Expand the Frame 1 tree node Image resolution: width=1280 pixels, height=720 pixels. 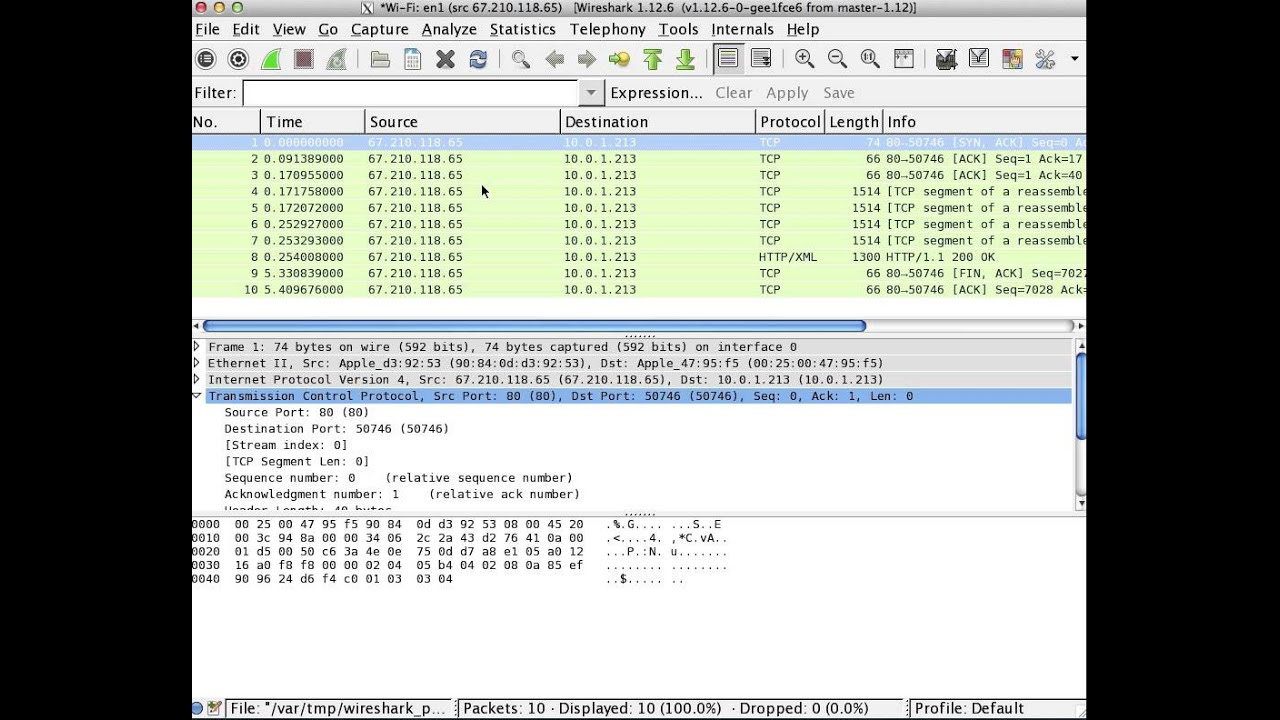coord(197,347)
